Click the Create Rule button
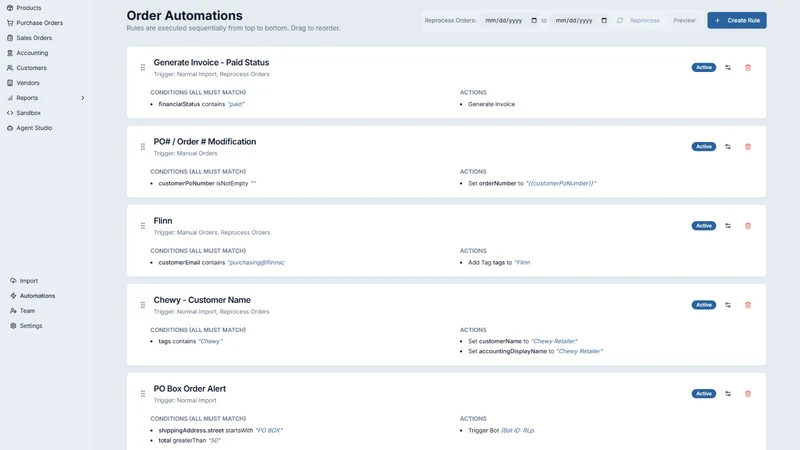The height and width of the screenshot is (450, 800). pyautogui.click(x=737, y=20)
